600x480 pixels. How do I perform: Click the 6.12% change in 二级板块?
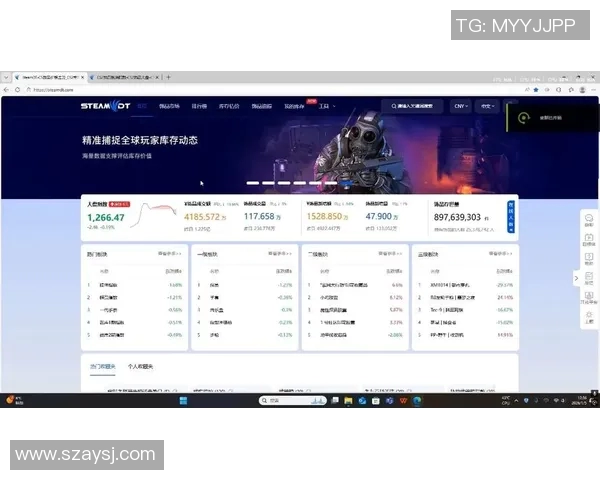(396, 297)
